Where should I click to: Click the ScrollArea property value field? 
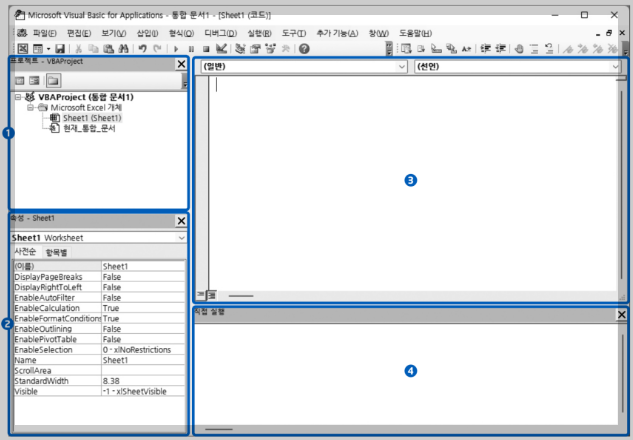(143, 371)
